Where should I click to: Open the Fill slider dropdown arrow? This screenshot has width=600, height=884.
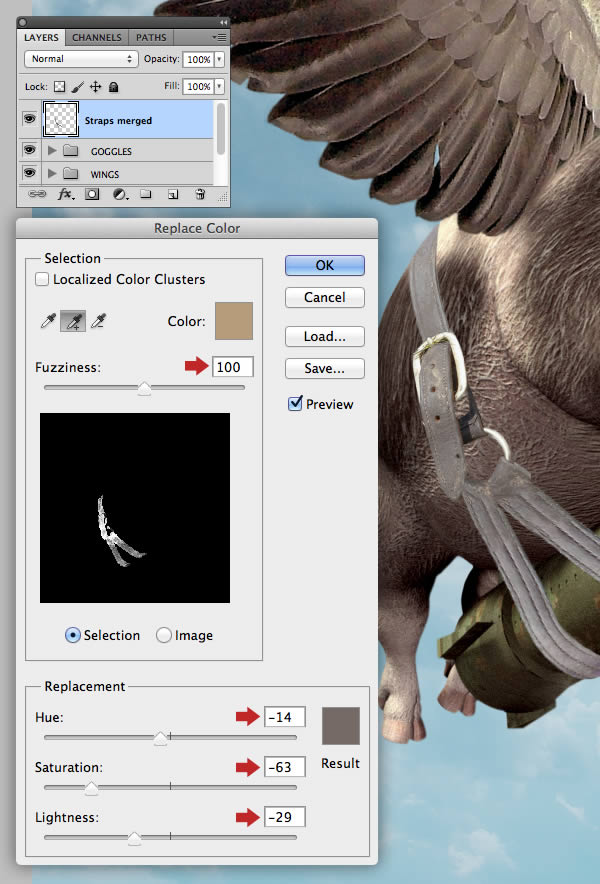click(219, 86)
